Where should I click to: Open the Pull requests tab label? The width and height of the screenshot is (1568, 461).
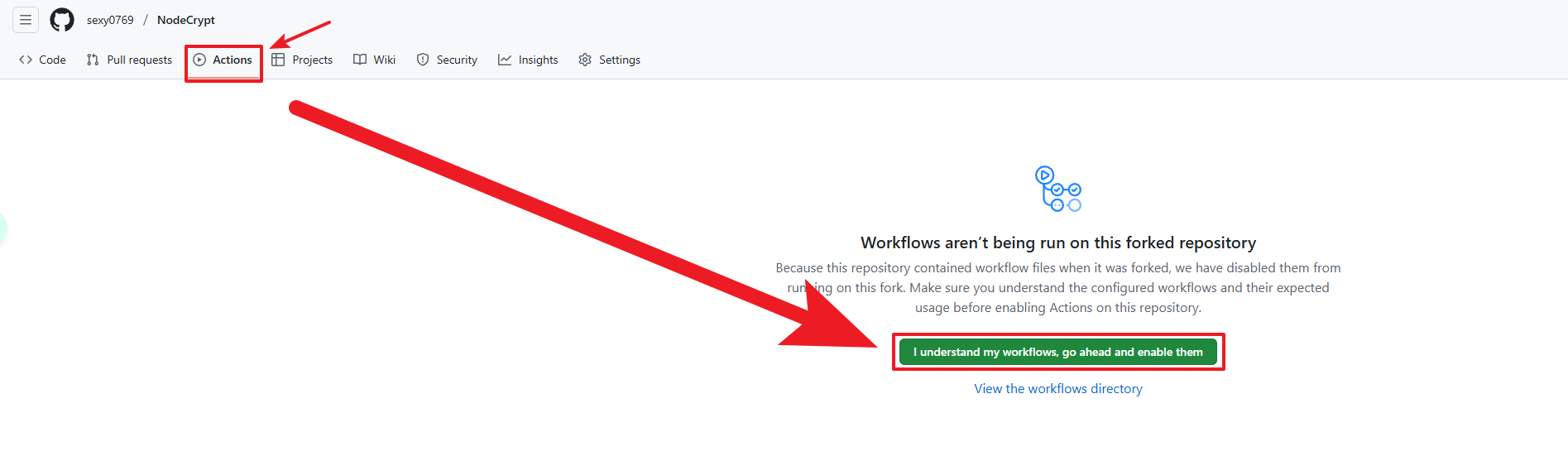tap(140, 60)
